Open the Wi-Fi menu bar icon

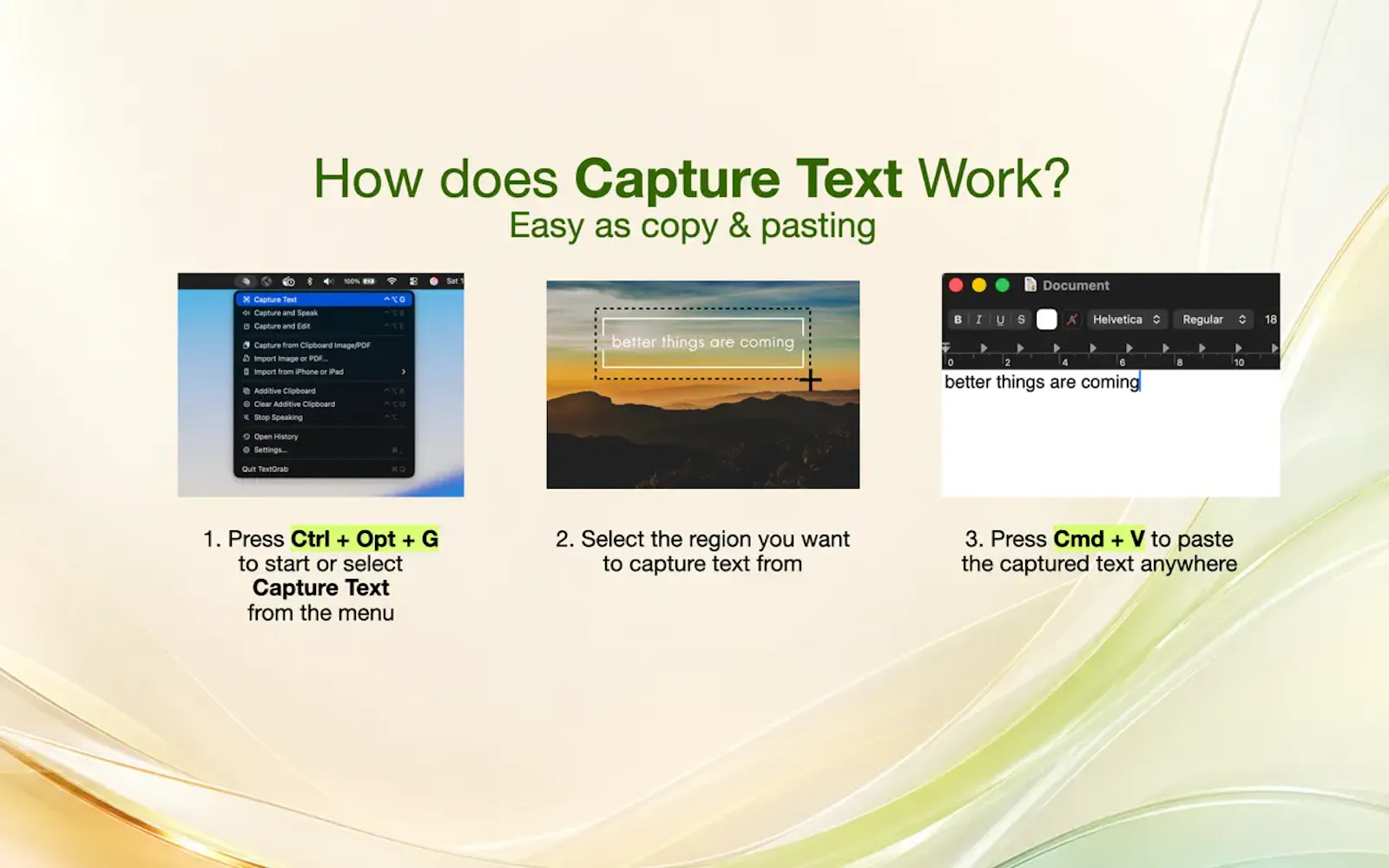[x=392, y=281]
